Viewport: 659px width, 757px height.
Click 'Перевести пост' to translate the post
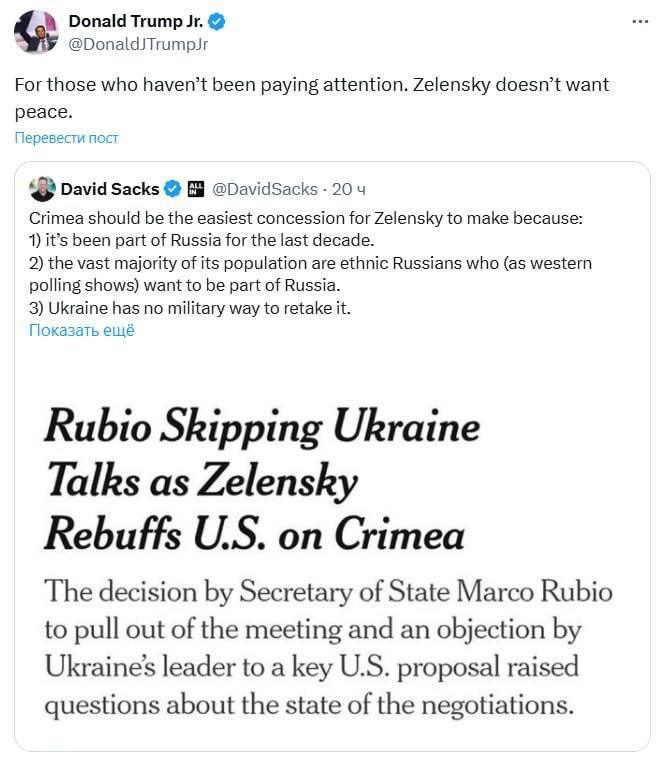66,138
